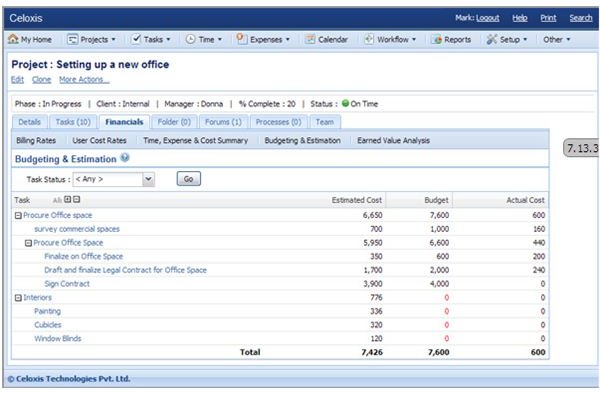Open the Other menu

point(557,39)
